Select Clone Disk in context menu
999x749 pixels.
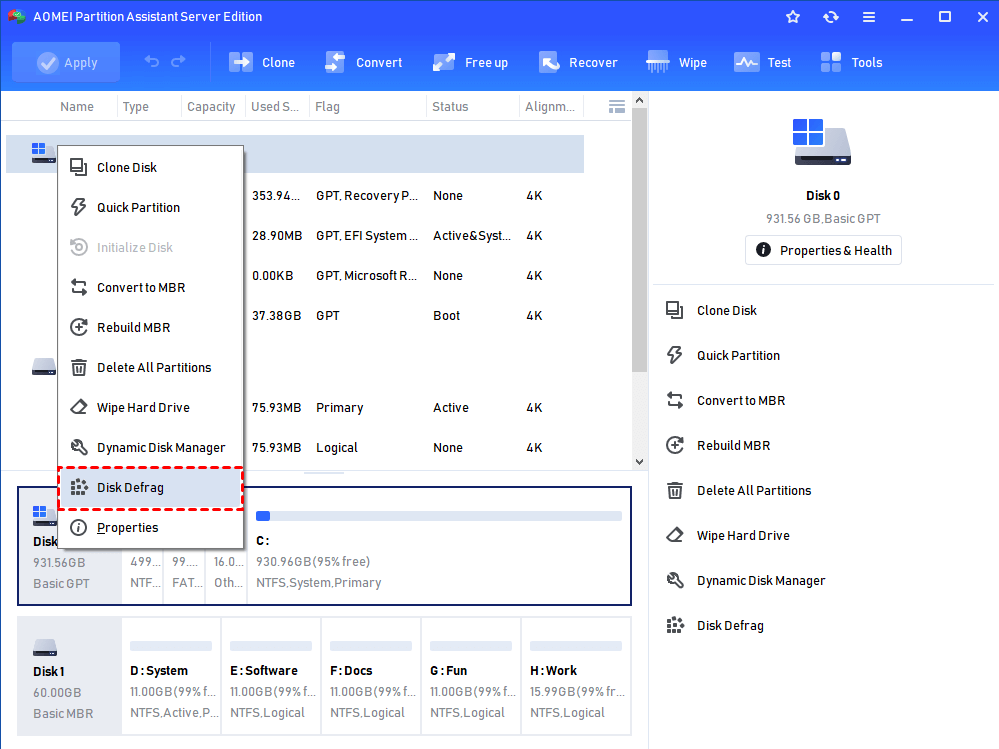coord(150,168)
